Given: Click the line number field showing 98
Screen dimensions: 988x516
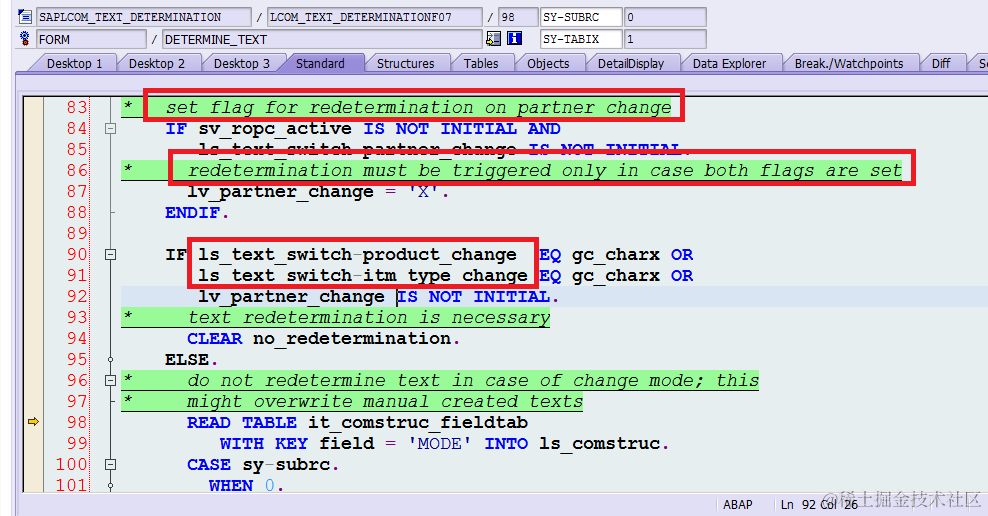Looking at the screenshot, I should click(x=518, y=17).
